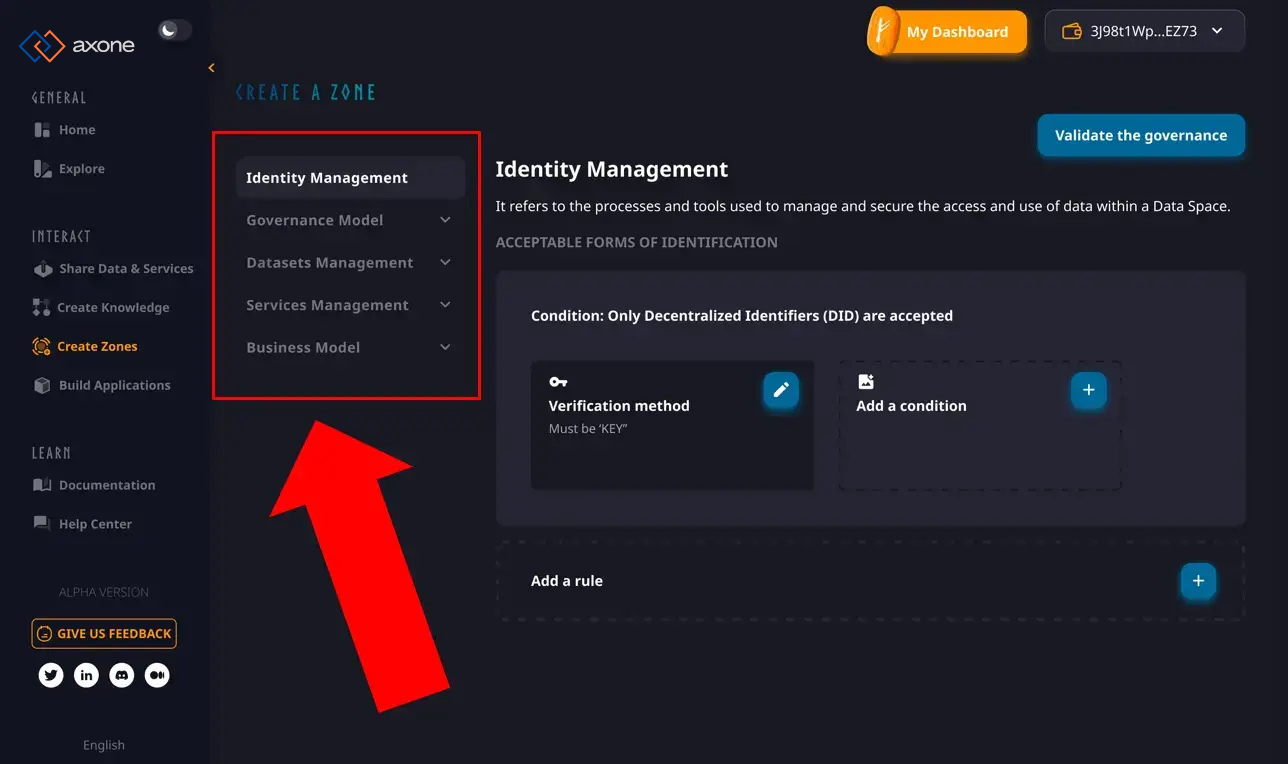Click Validate the governance button

(1140, 136)
